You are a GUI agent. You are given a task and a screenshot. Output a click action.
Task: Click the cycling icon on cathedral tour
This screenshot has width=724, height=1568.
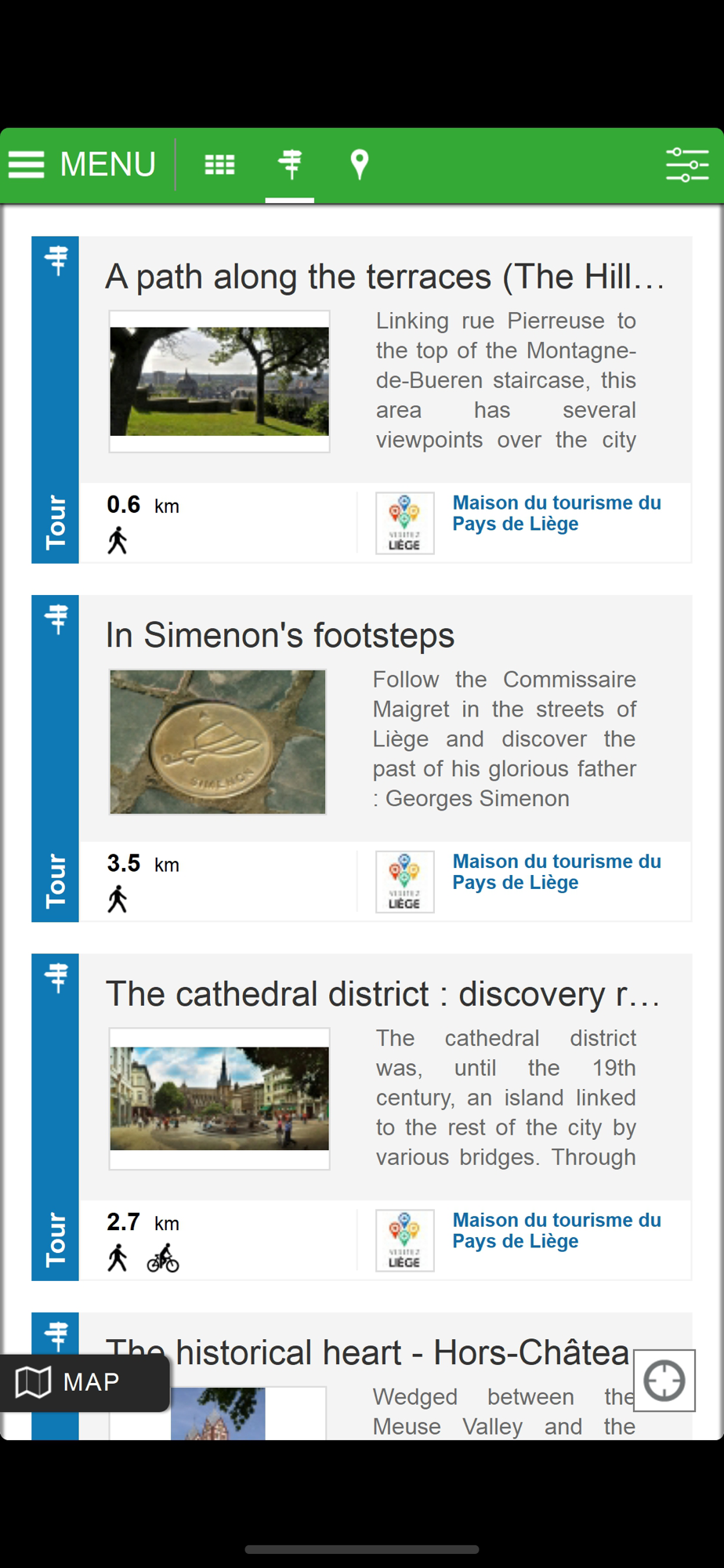click(163, 1258)
